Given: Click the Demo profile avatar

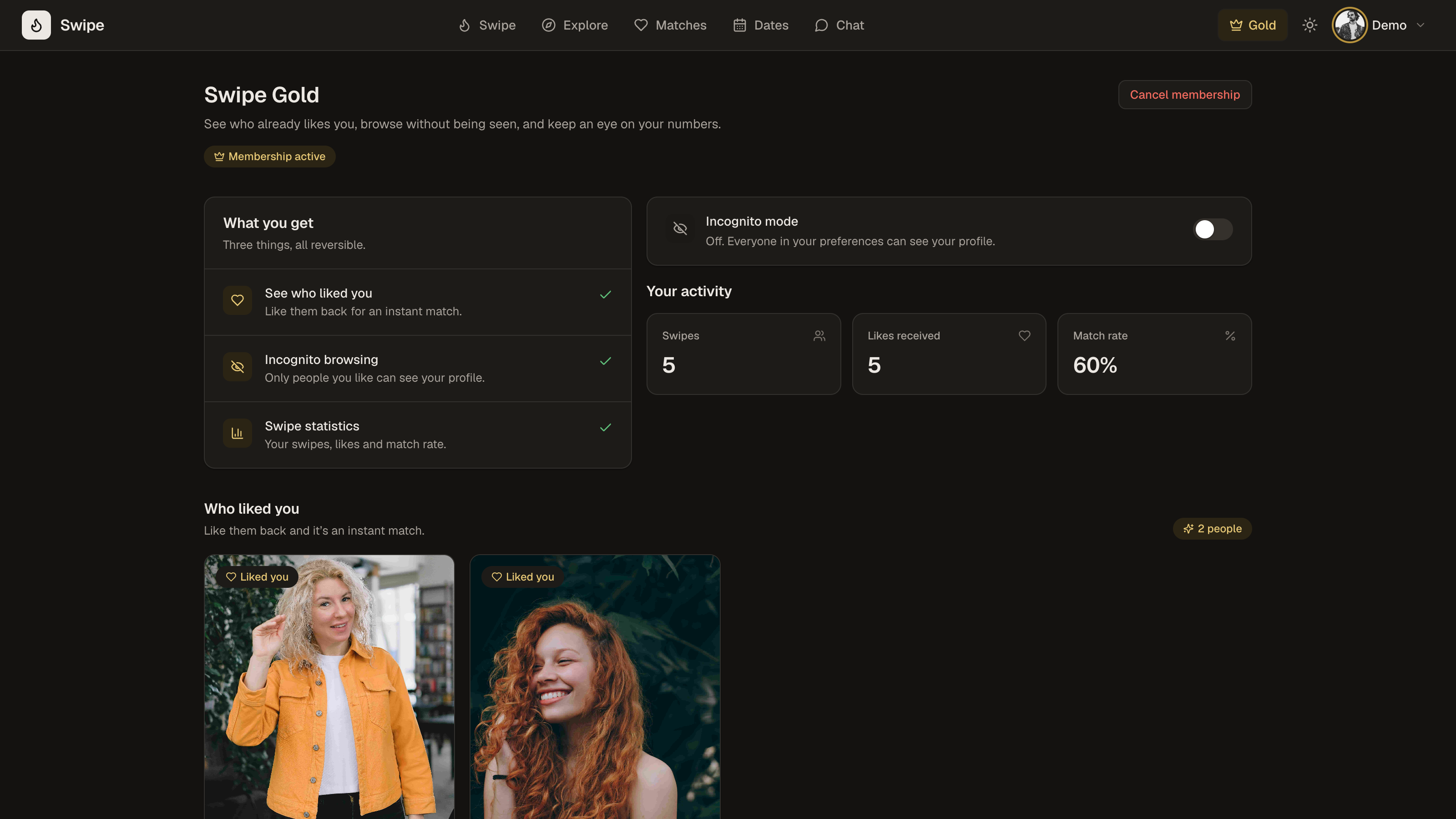Looking at the screenshot, I should point(1350,25).
